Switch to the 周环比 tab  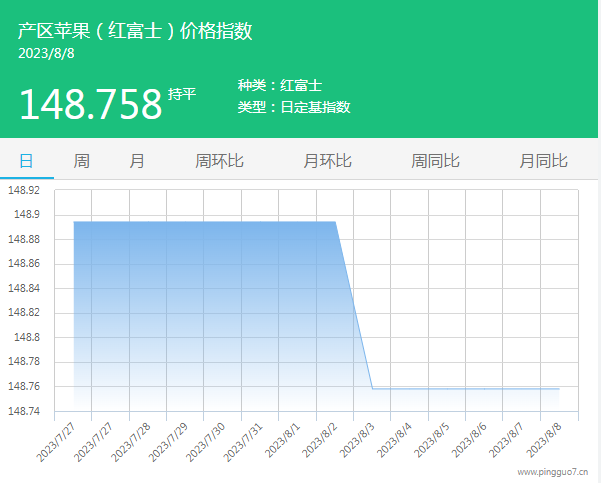(x=219, y=161)
